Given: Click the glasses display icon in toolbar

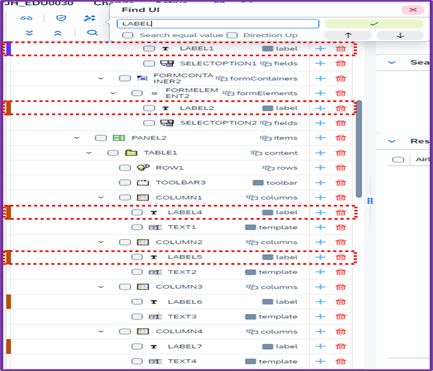Looking at the screenshot, I should tap(26, 18).
